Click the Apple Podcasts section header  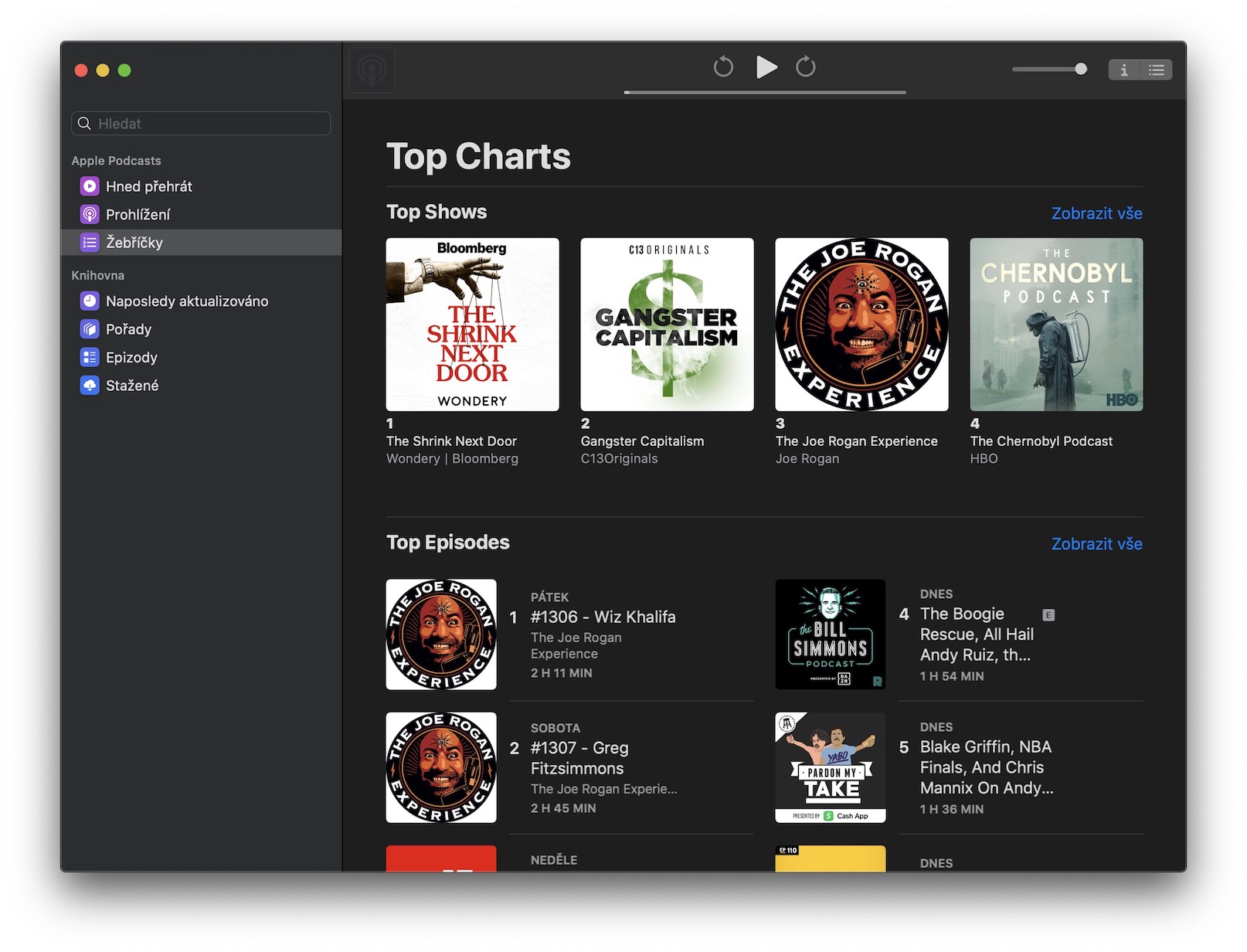[x=117, y=161]
